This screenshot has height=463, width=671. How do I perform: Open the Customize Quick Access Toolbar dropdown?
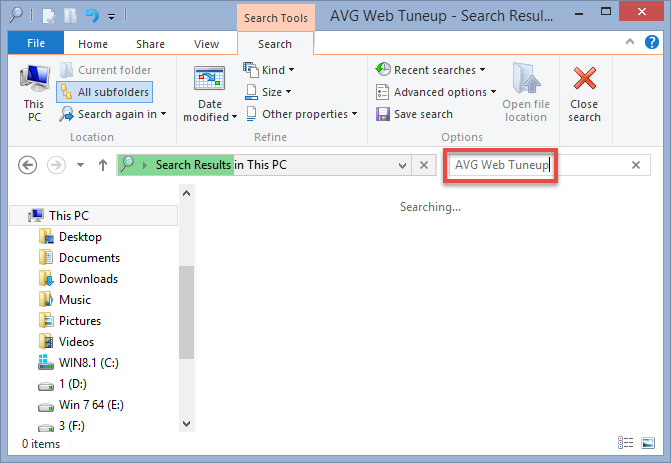(x=111, y=17)
